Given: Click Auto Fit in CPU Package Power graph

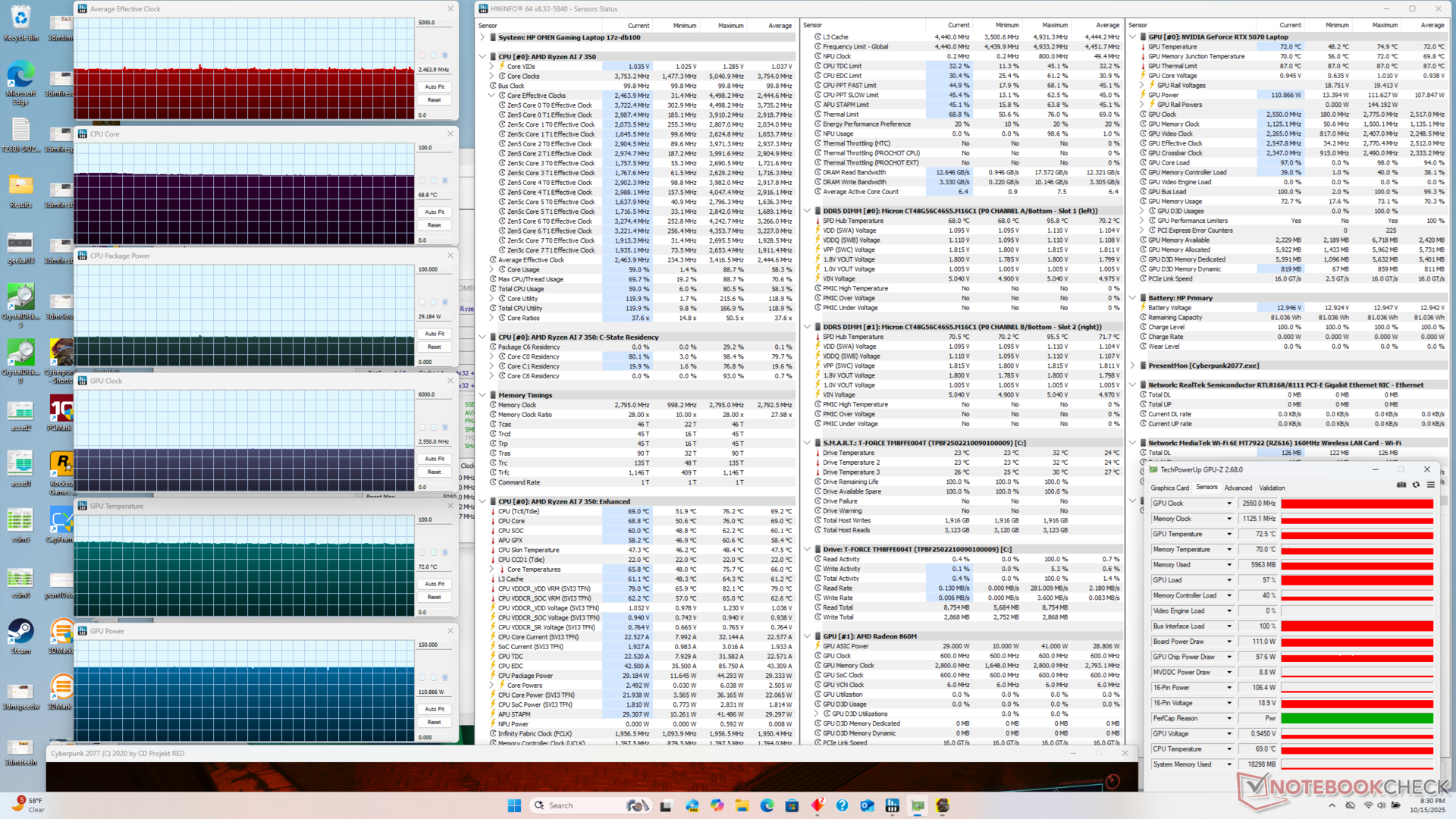Looking at the screenshot, I should pos(435,334).
